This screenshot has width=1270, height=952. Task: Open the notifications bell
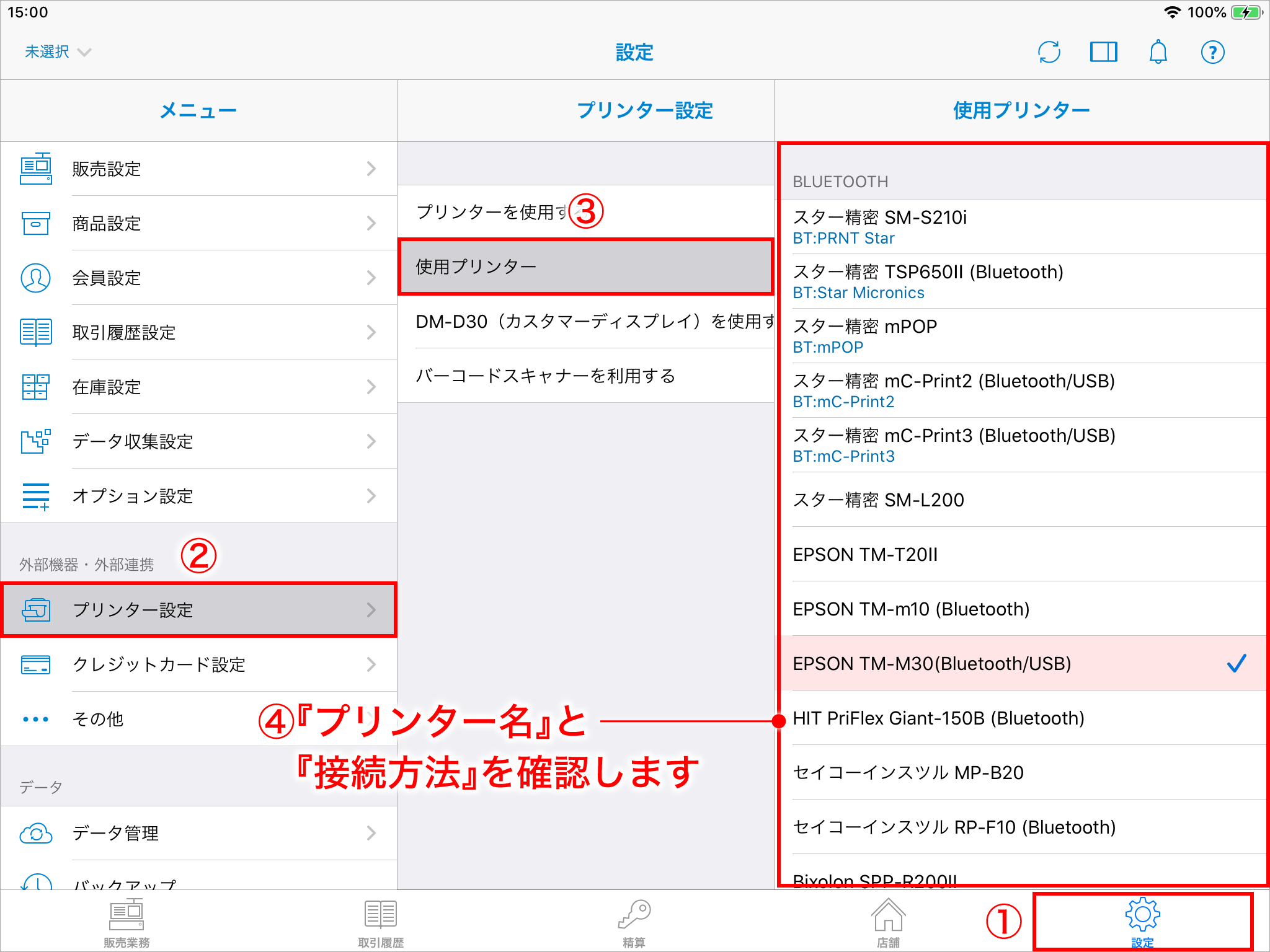pos(1158,52)
